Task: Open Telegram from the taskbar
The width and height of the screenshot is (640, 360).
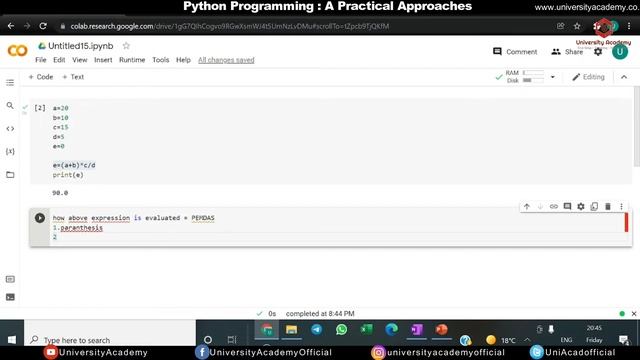Action: click(316, 329)
